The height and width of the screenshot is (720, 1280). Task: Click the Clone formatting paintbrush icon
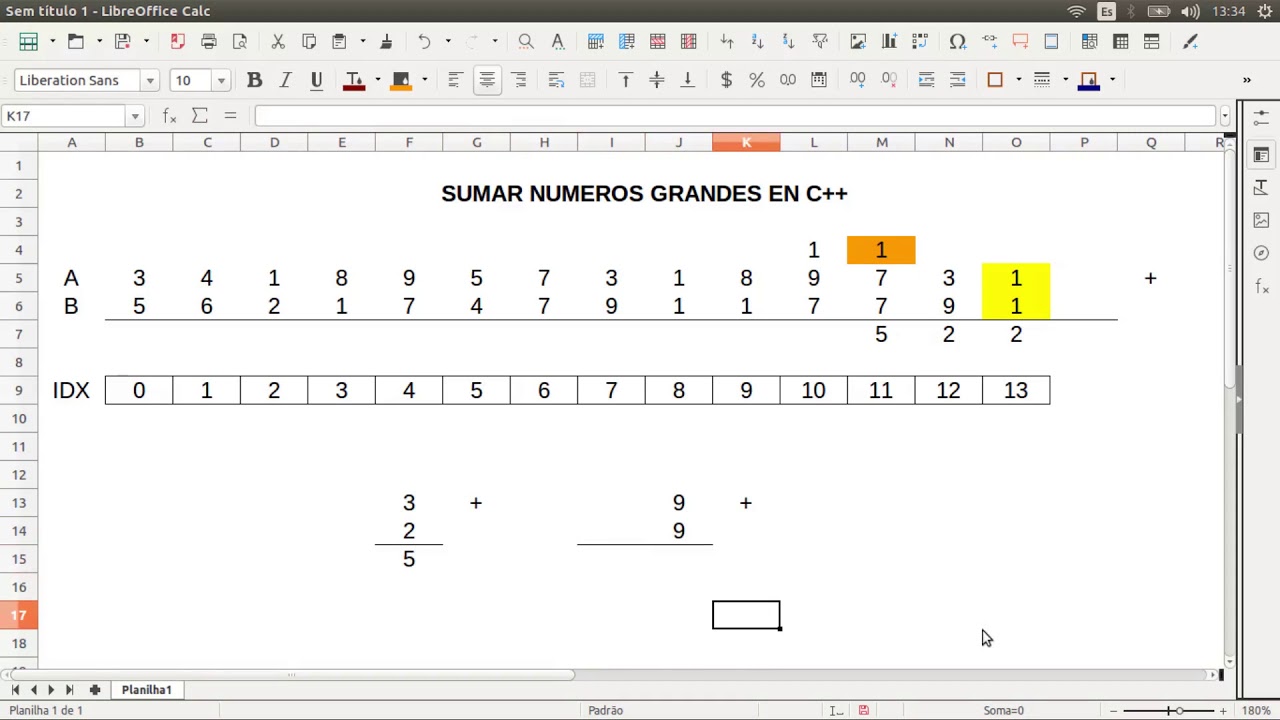[386, 42]
